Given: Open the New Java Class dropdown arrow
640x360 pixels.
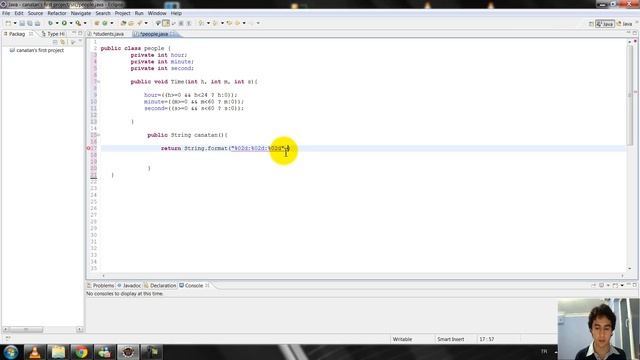Looking at the screenshot, I should click(x=112, y=23).
